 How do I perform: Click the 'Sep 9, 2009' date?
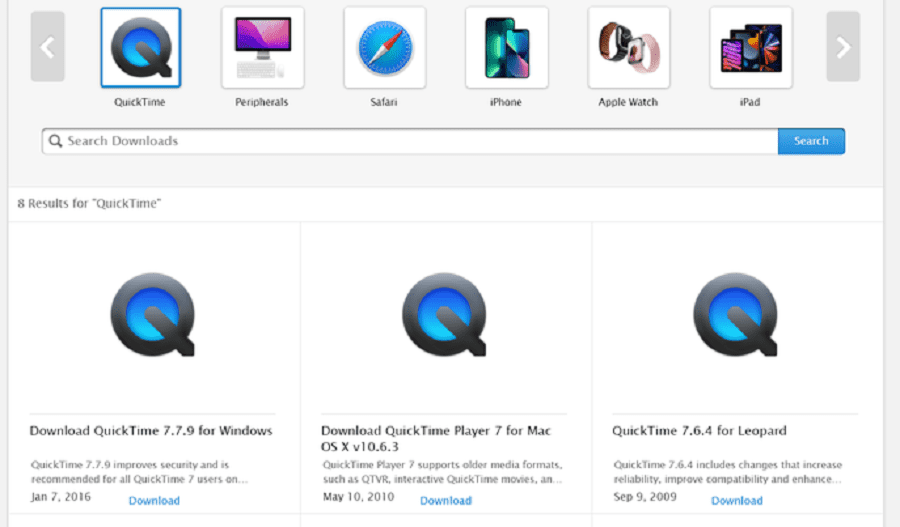[645, 497]
